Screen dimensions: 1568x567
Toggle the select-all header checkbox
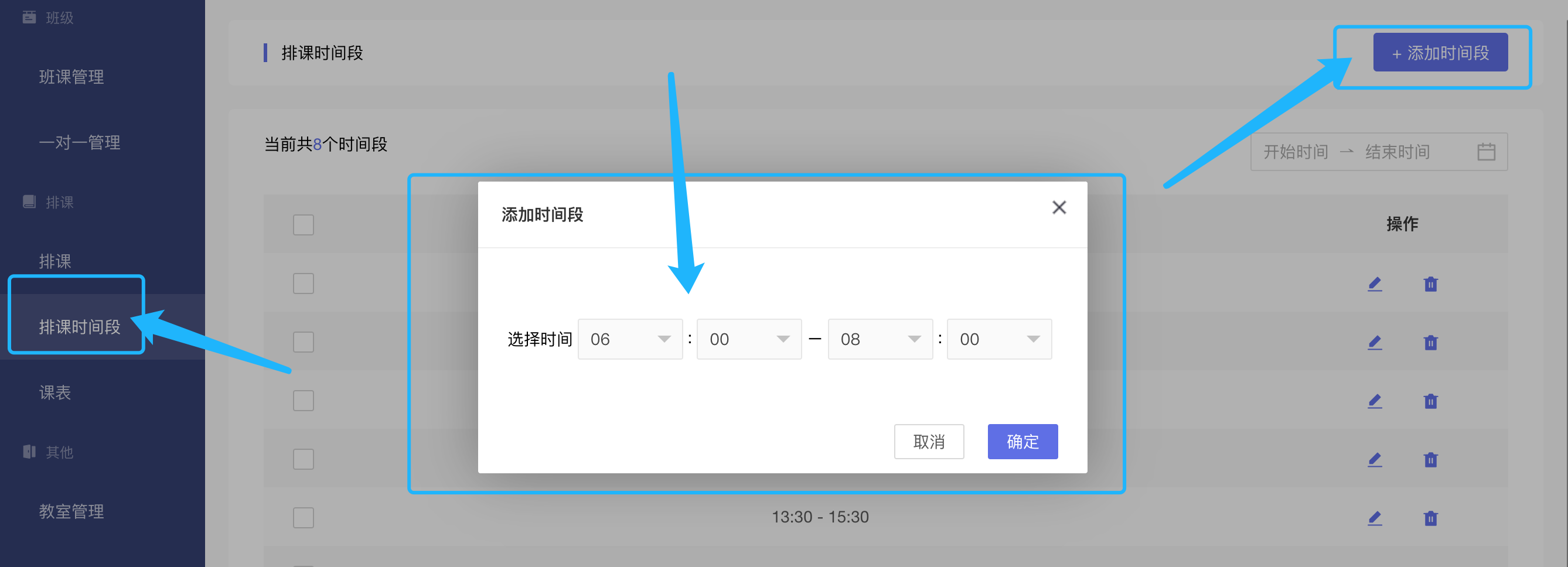pyautogui.click(x=303, y=224)
